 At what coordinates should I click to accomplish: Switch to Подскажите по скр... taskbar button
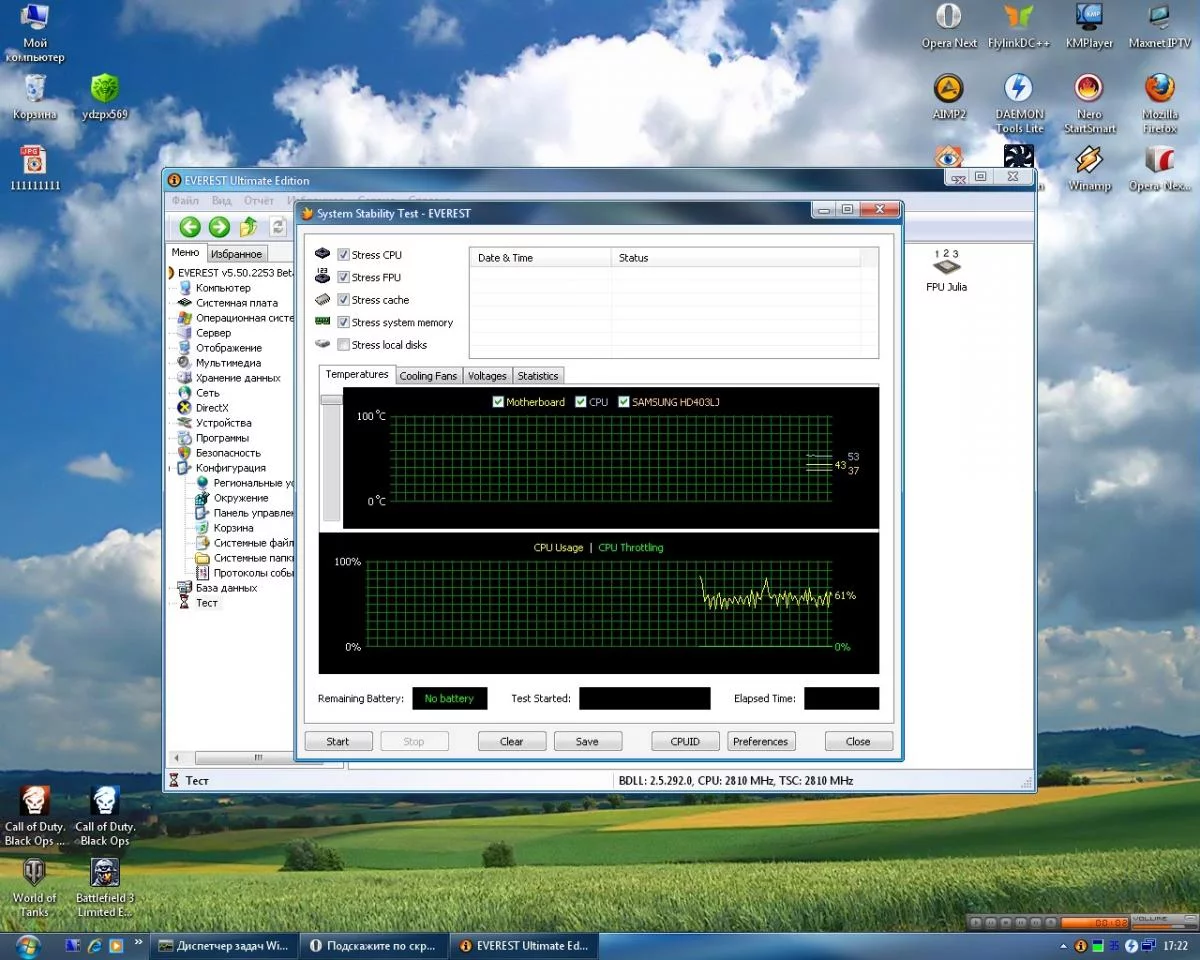[x=372, y=945]
